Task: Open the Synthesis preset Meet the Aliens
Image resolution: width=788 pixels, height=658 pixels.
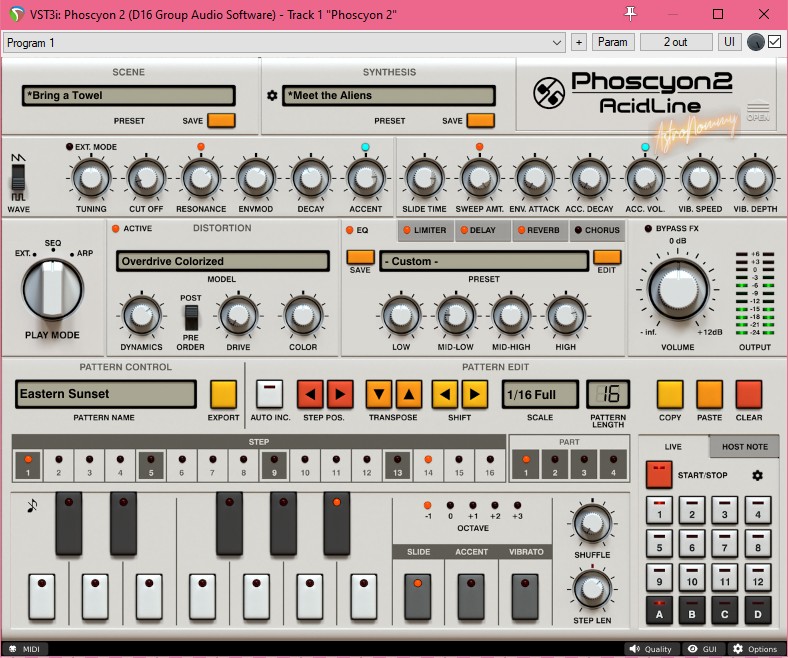Action: [389, 96]
